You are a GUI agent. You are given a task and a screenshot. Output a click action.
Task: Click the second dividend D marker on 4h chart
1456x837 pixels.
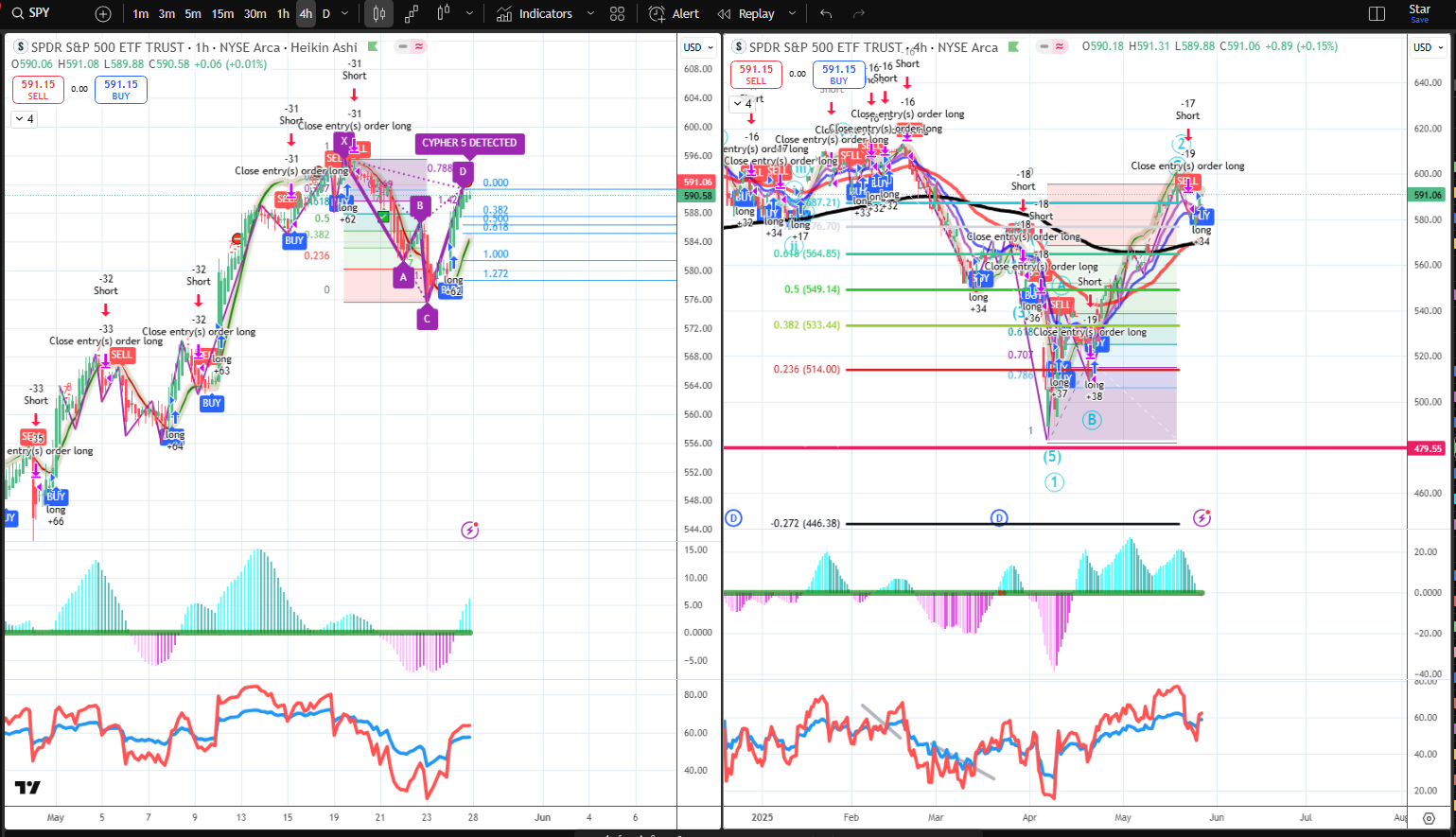(999, 517)
